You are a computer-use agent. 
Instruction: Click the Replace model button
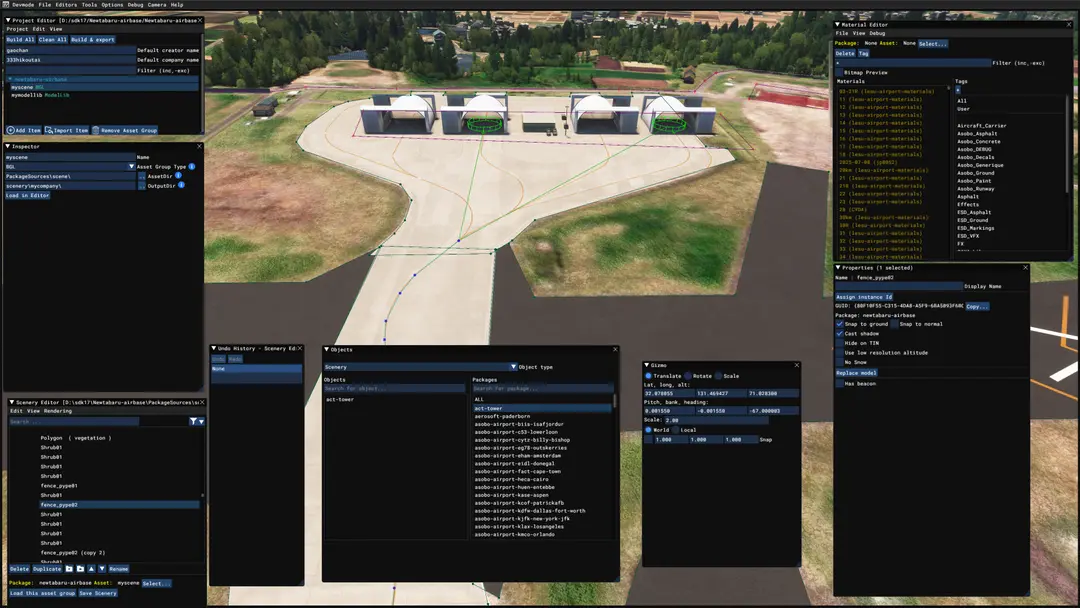pos(856,373)
